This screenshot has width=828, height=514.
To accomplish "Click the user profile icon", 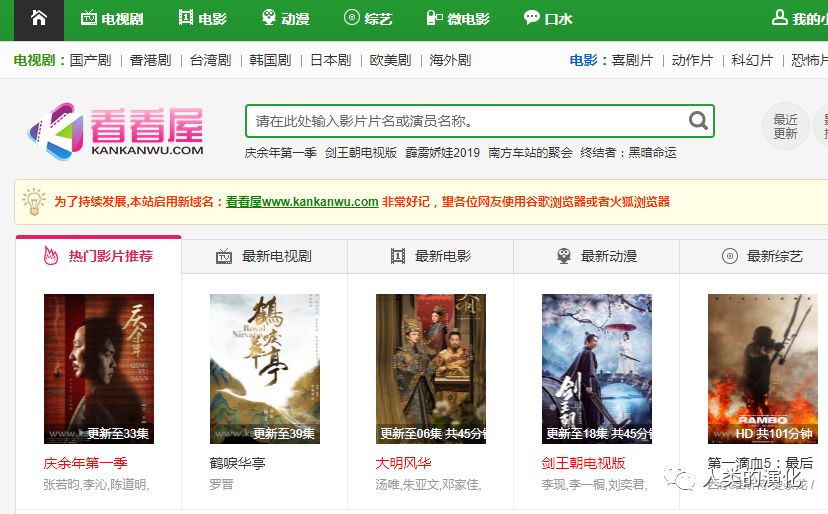I will (779, 18).
